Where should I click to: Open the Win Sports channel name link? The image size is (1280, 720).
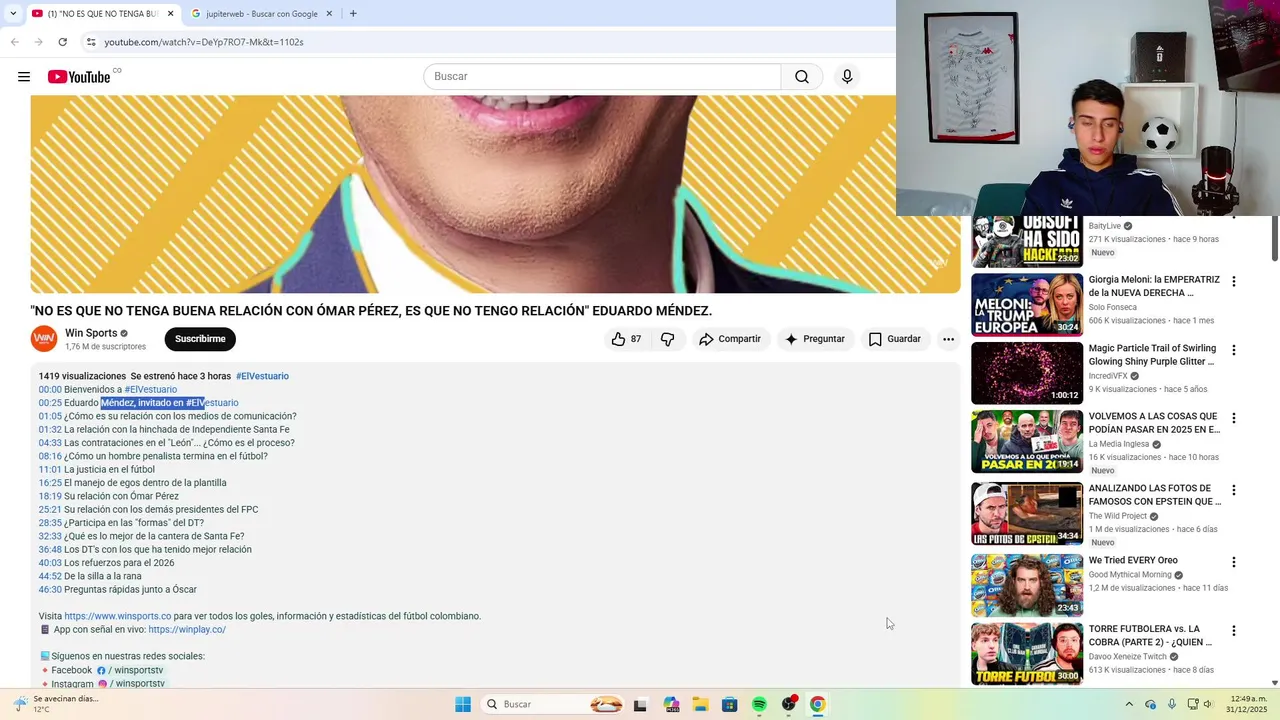coord(91,333)
